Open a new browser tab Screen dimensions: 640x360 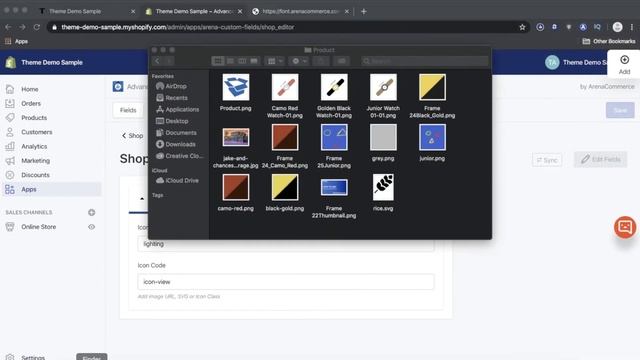(x=363, y=11)
